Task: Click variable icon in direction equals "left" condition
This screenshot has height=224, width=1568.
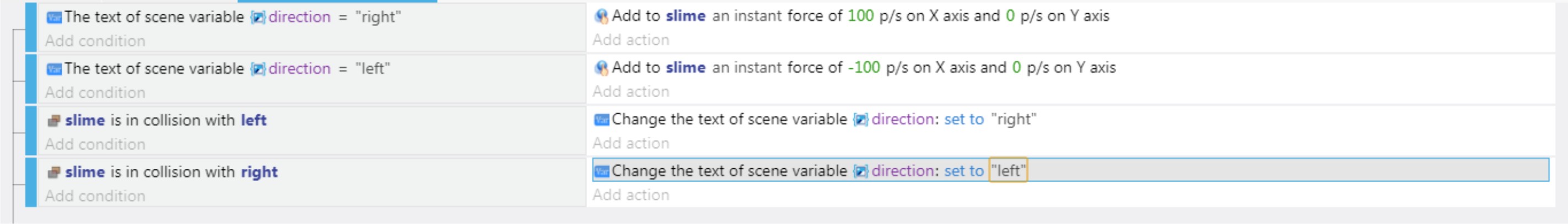Action: pos(54,69)
